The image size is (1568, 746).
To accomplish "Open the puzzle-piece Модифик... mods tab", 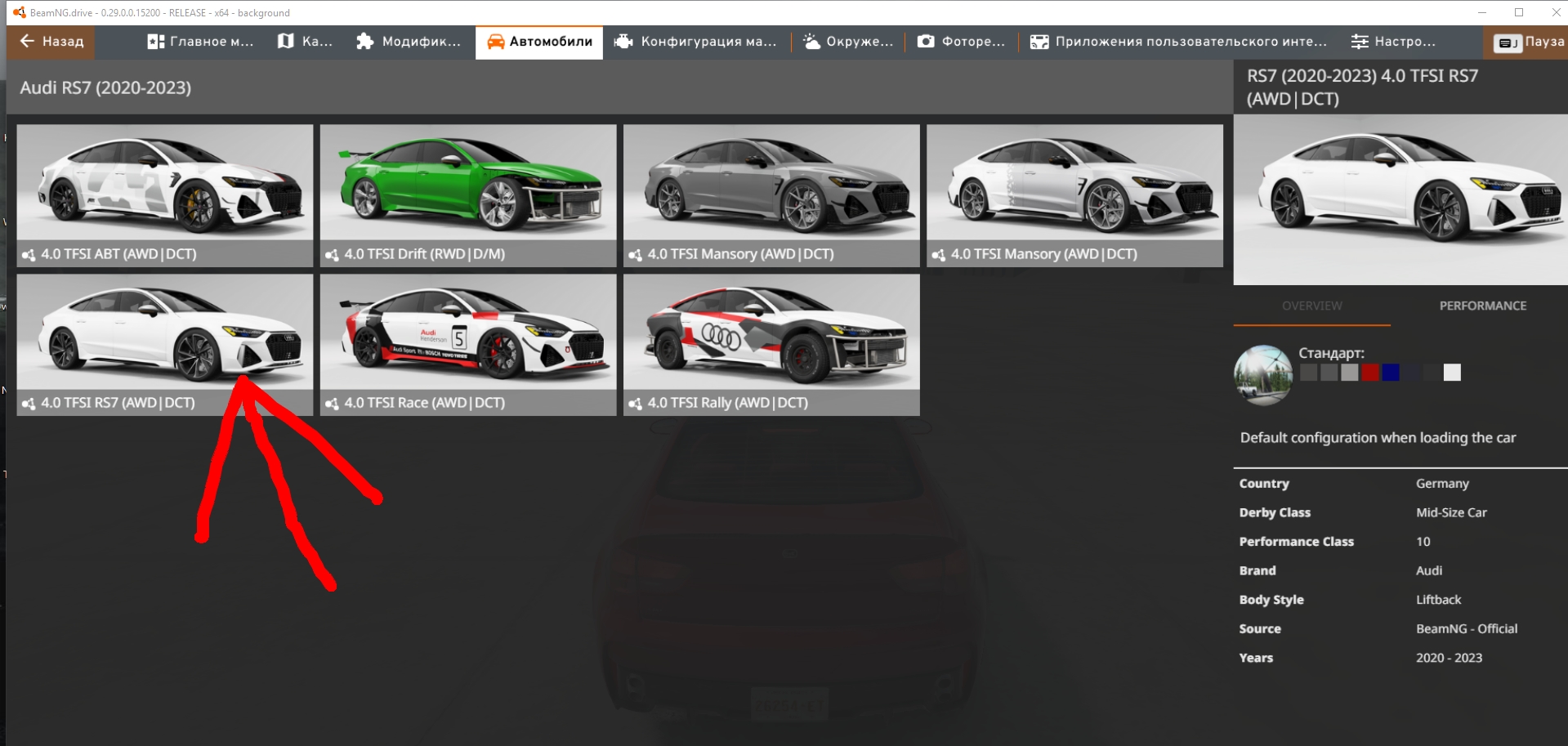I will click(x=409, y=42).
